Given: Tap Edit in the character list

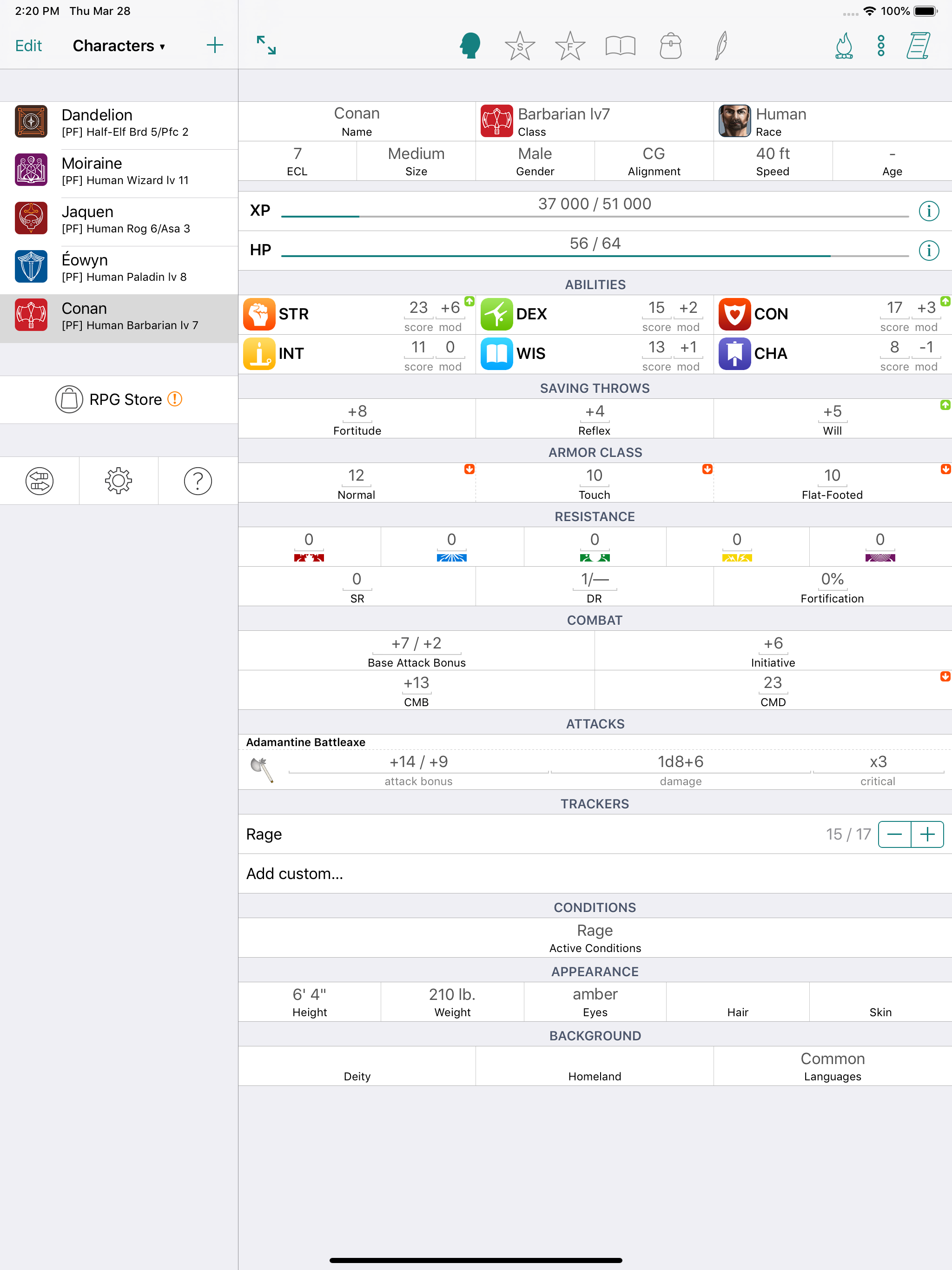Looking at the screenshot, I should pos(29,46).
